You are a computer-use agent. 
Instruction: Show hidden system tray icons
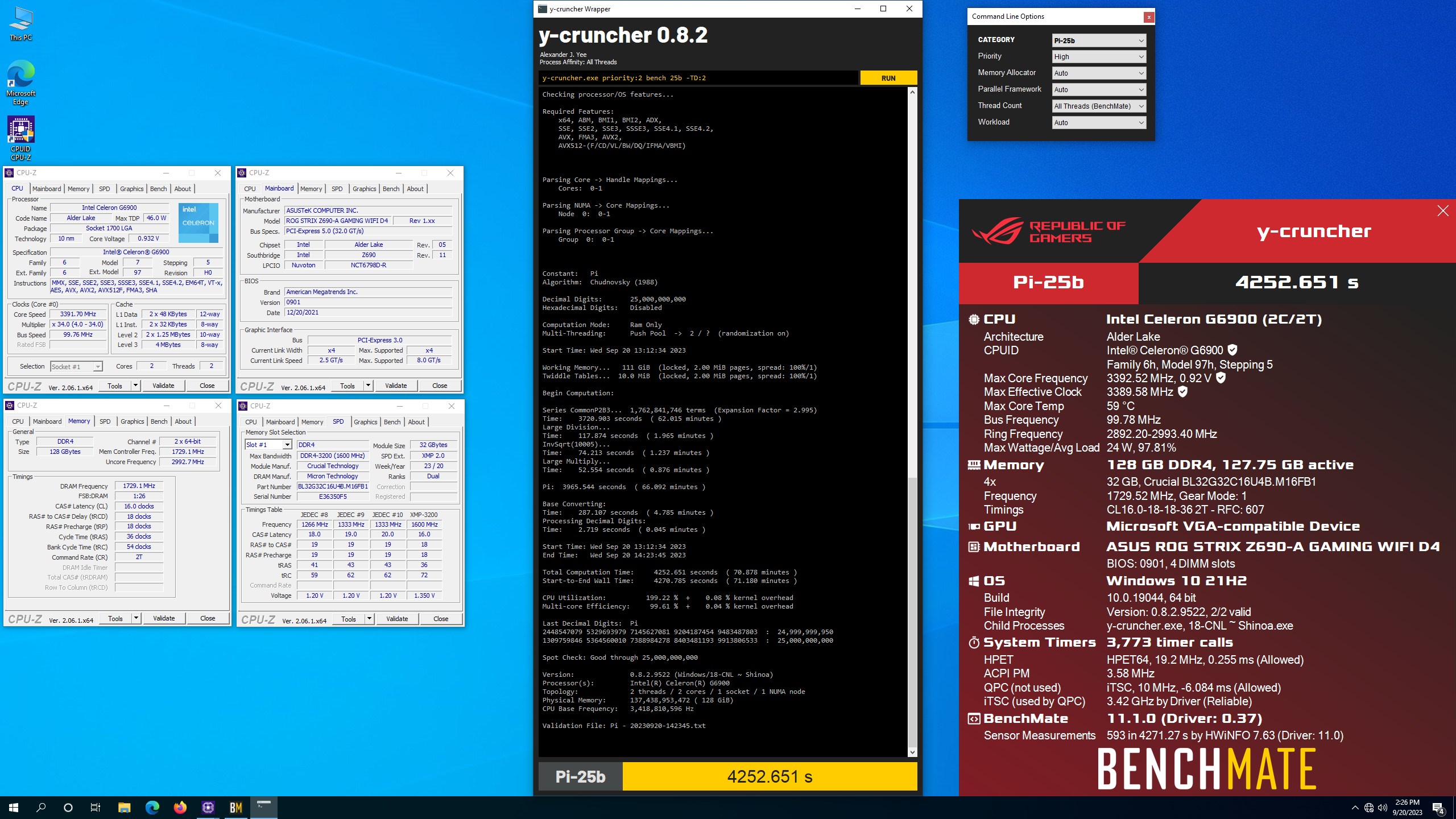[1355, 808]
